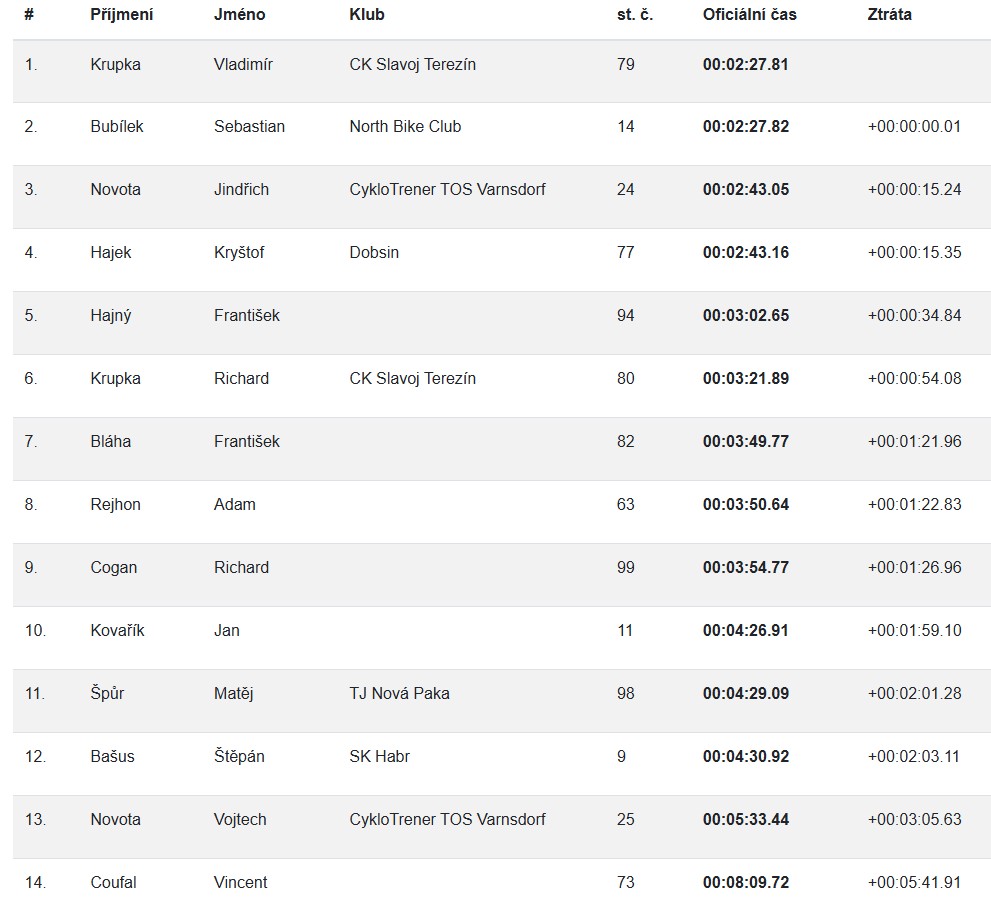The width and height of the screenshot is (991, 920).
Task: Click the Jméno column header
Action: tap(239, 15)
